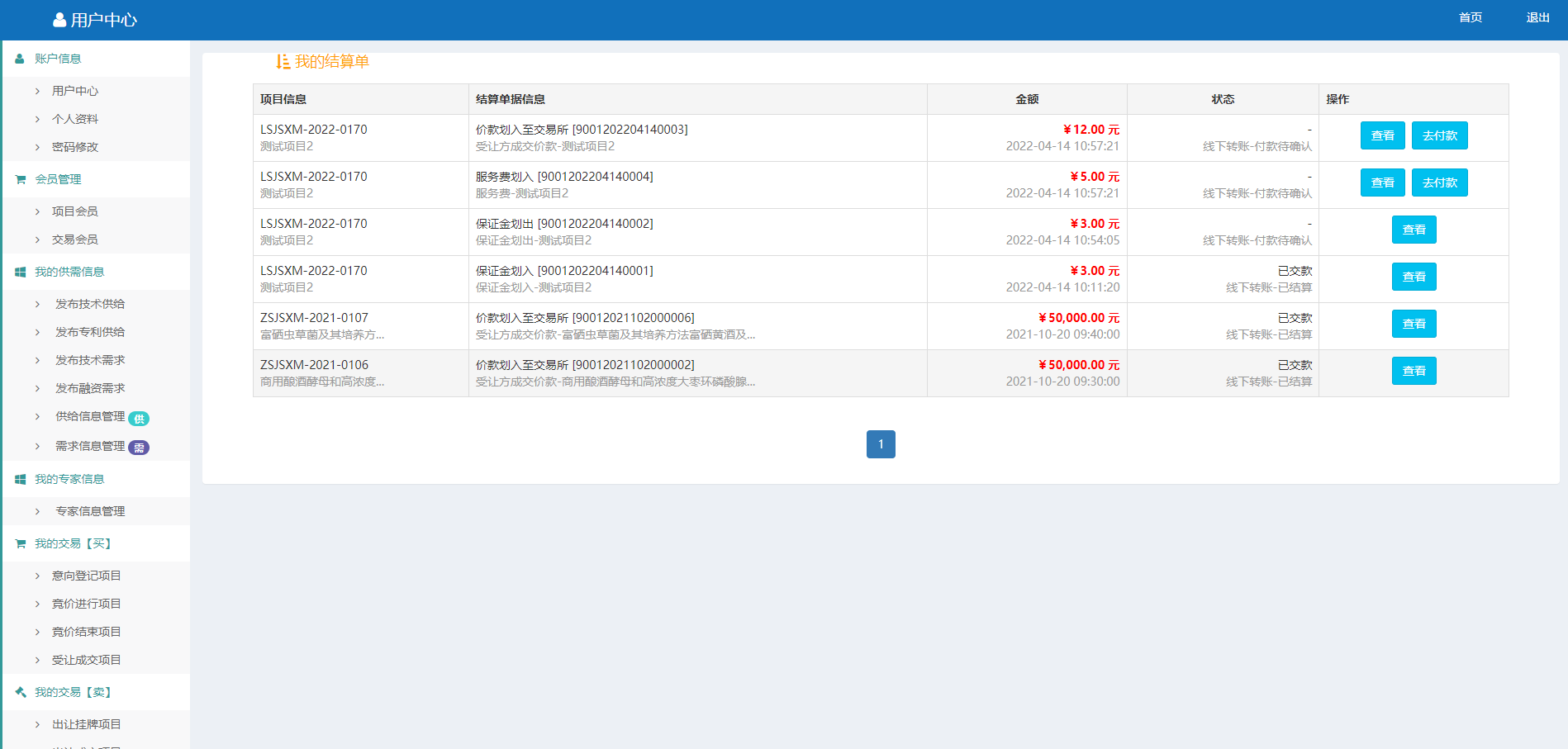Click the user icon beside 用户中心 header
Viewport: 1568px width, 749px height.
[59, 20]
